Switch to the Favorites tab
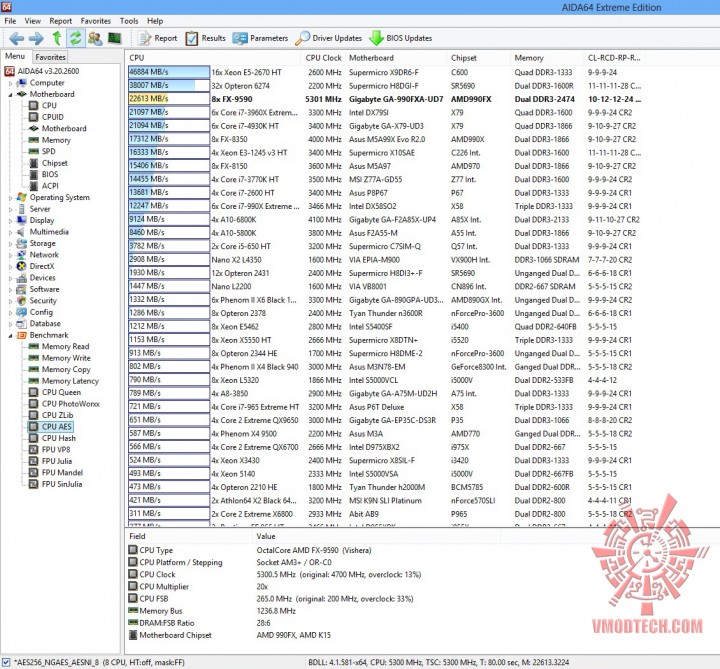Image resolution: width=720 pixels, height=669 pixels. 50,57
